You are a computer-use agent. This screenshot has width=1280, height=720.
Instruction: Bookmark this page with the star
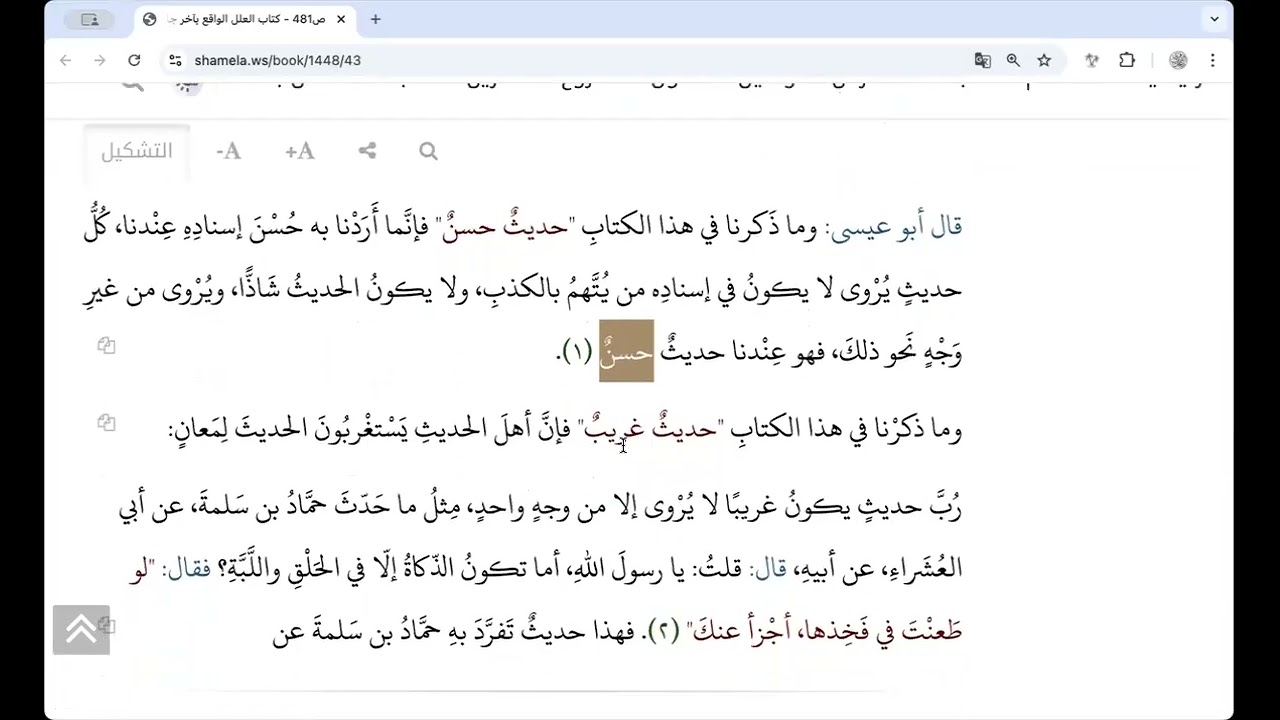1044,60
